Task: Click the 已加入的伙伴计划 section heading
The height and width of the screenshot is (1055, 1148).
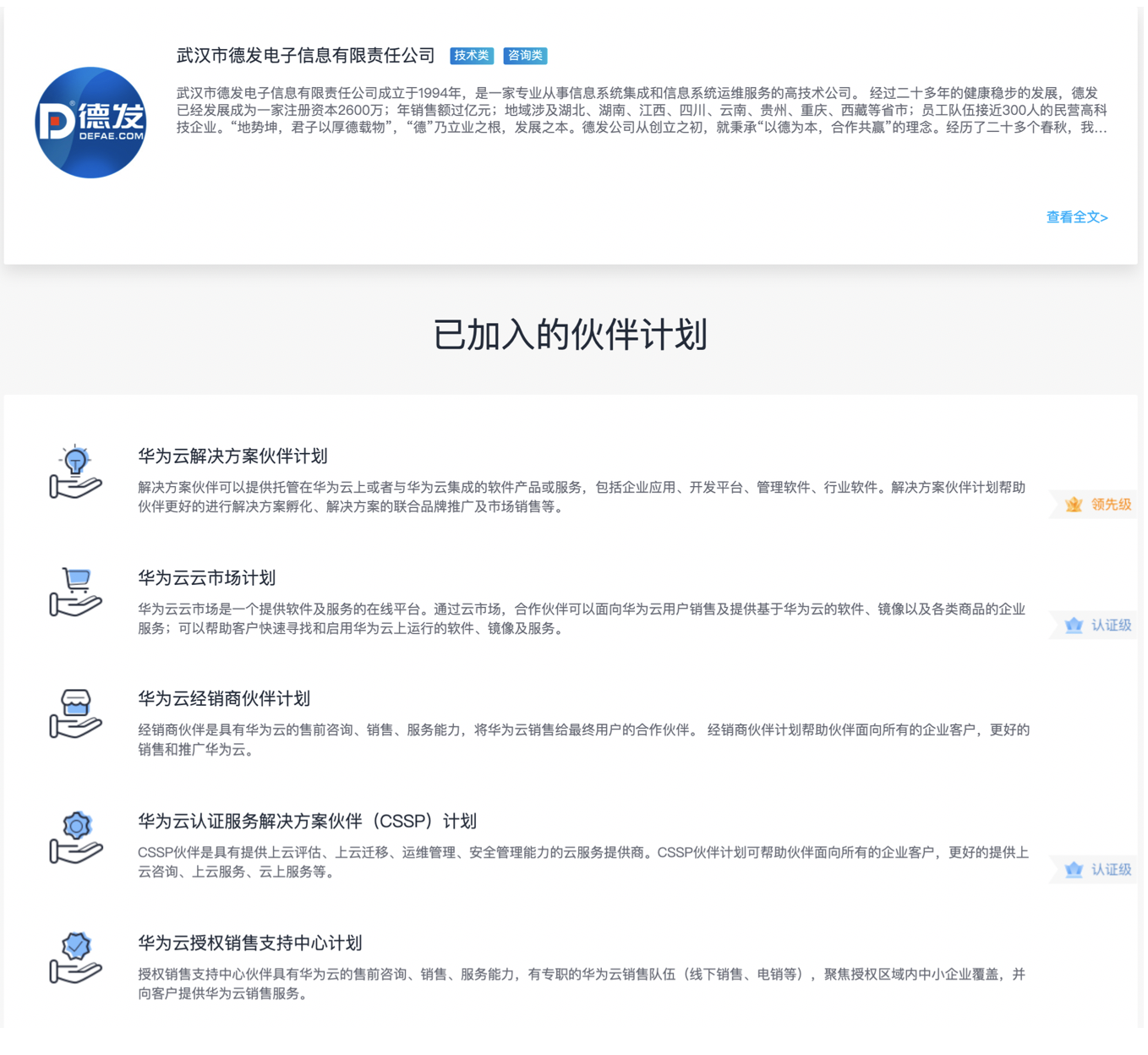Action: 570,335
